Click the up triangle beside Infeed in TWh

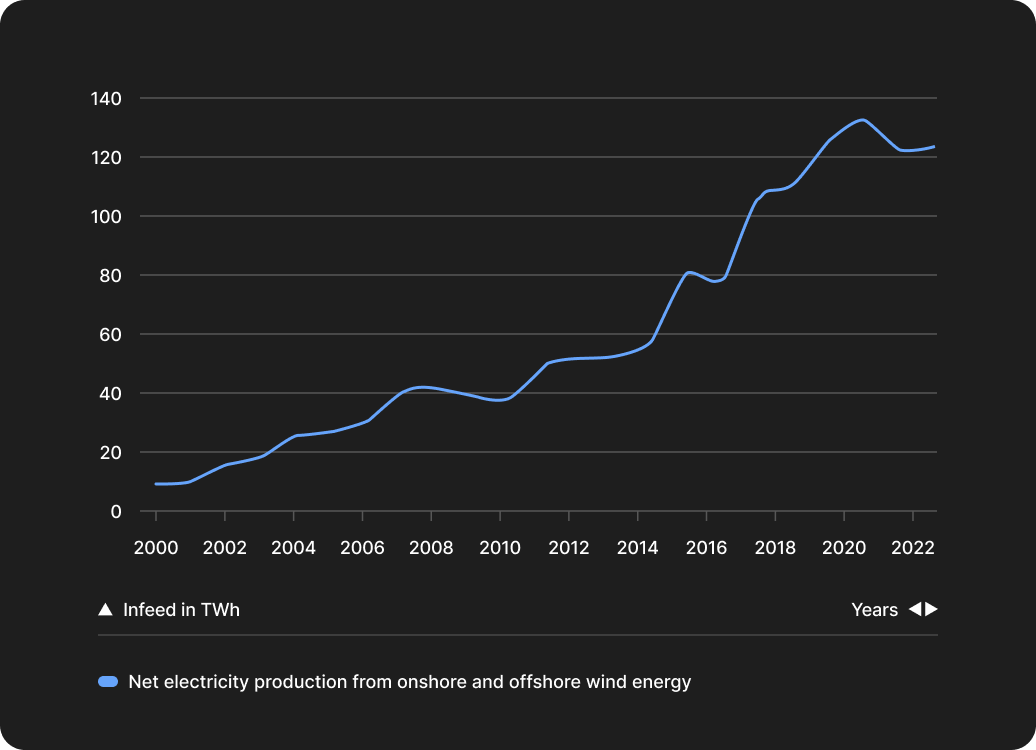tap(105, 610)
